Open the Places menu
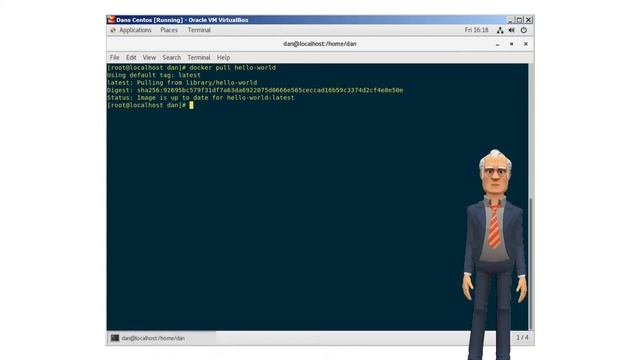 pyautogui.click(x=169, y=30)
